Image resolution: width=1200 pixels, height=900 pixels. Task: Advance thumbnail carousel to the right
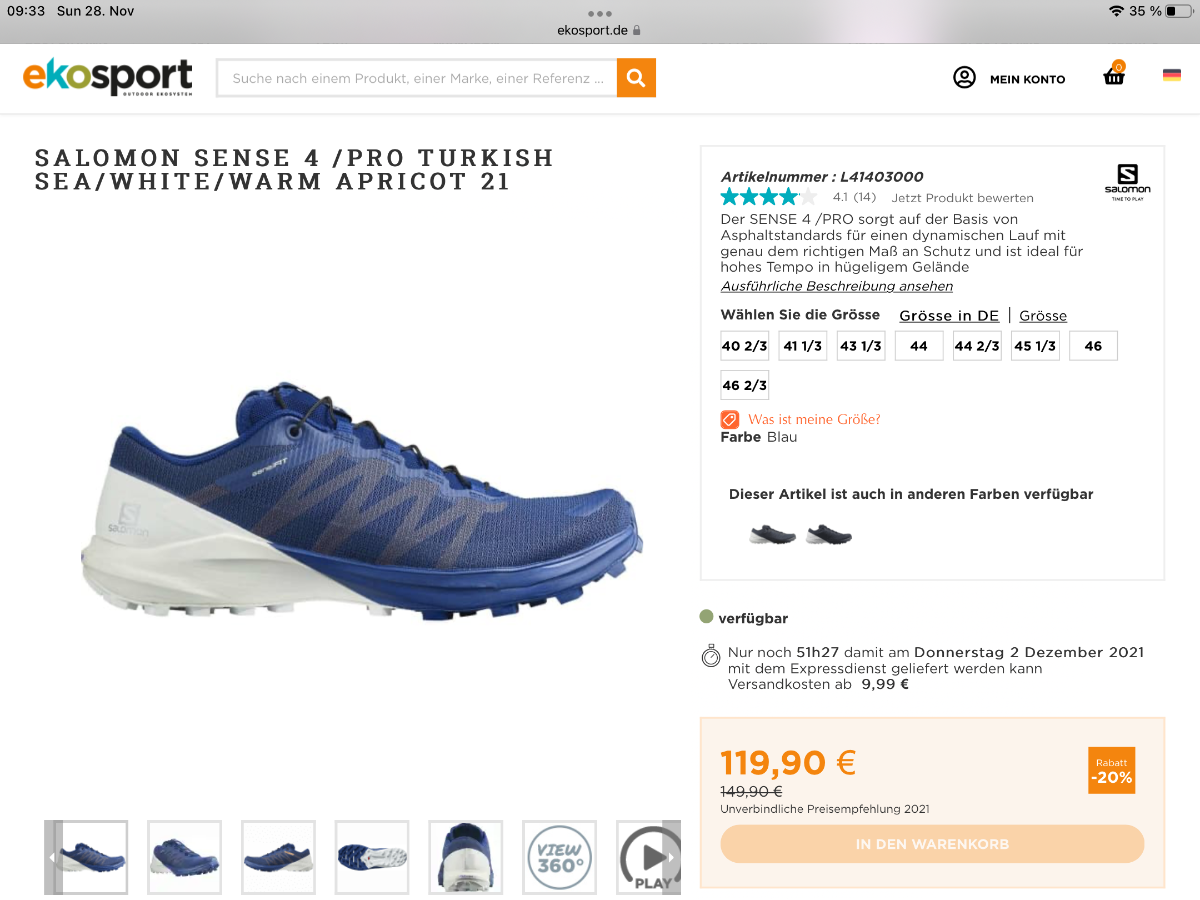point(671,857)
